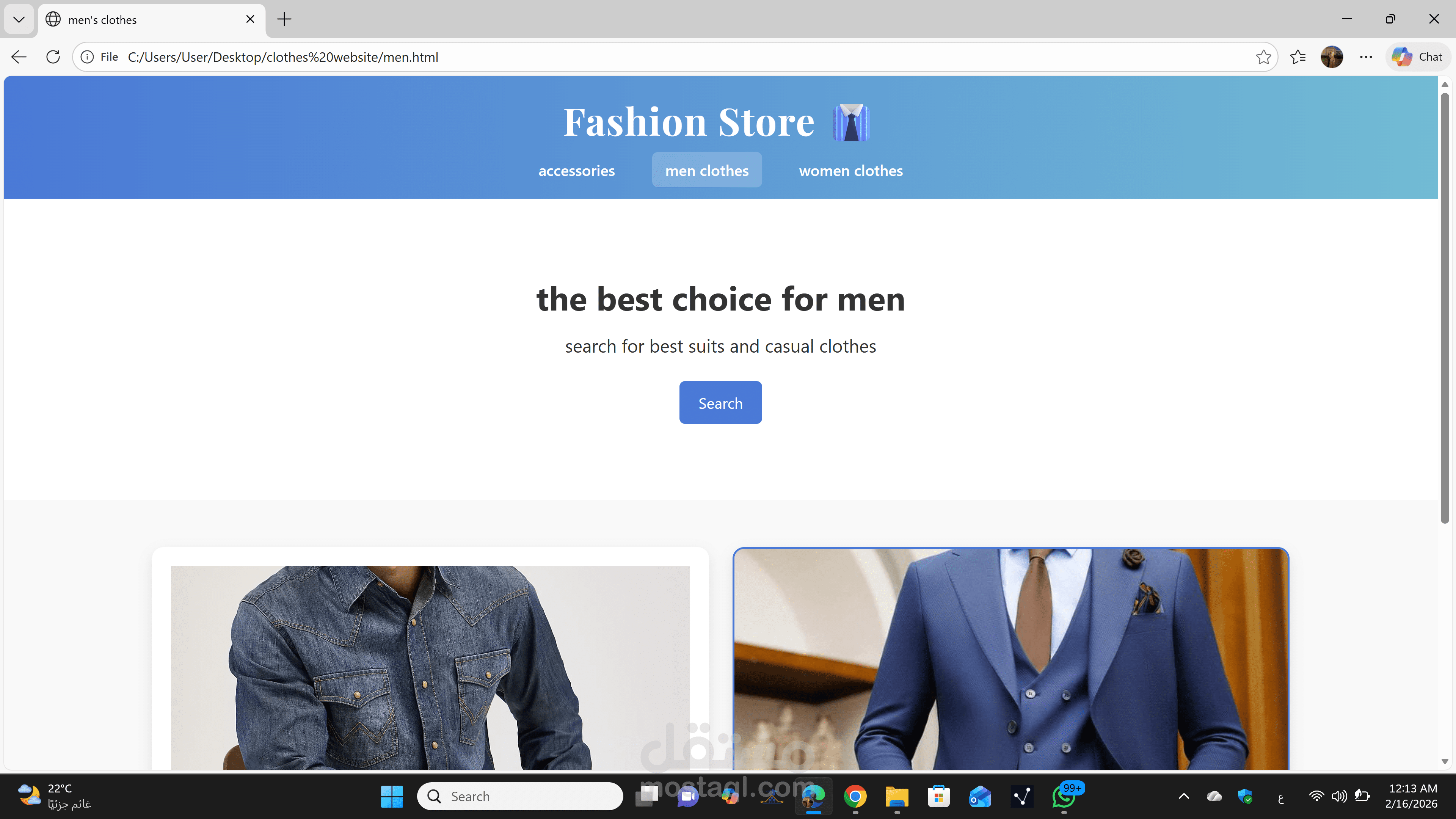The width and height of the screenshot is (1456, 819).
Task: Open a new browser tab
Action: pos(284,20)
